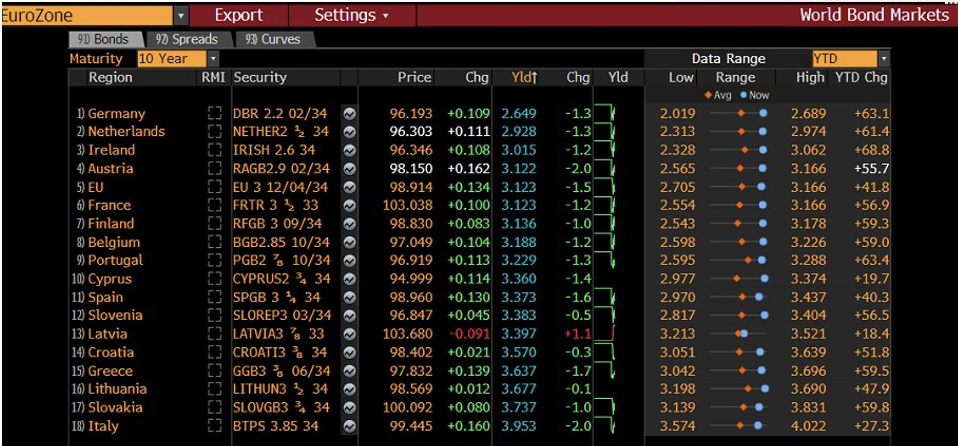The image size is (958, 446).
Task: Click the EuroZone input field
Action: tap(87, 15)
